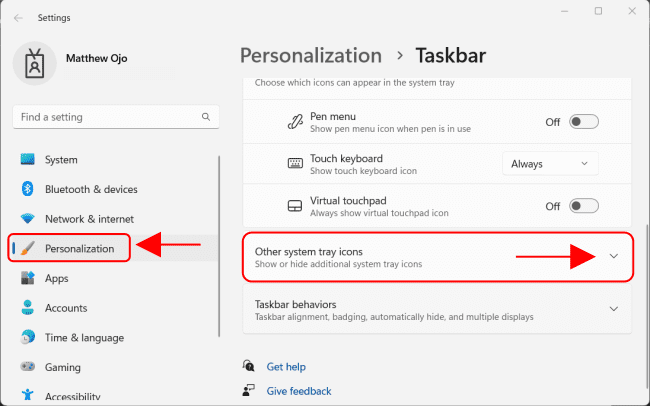Click the Matthew Ojo account name

[x=97, y=58]
